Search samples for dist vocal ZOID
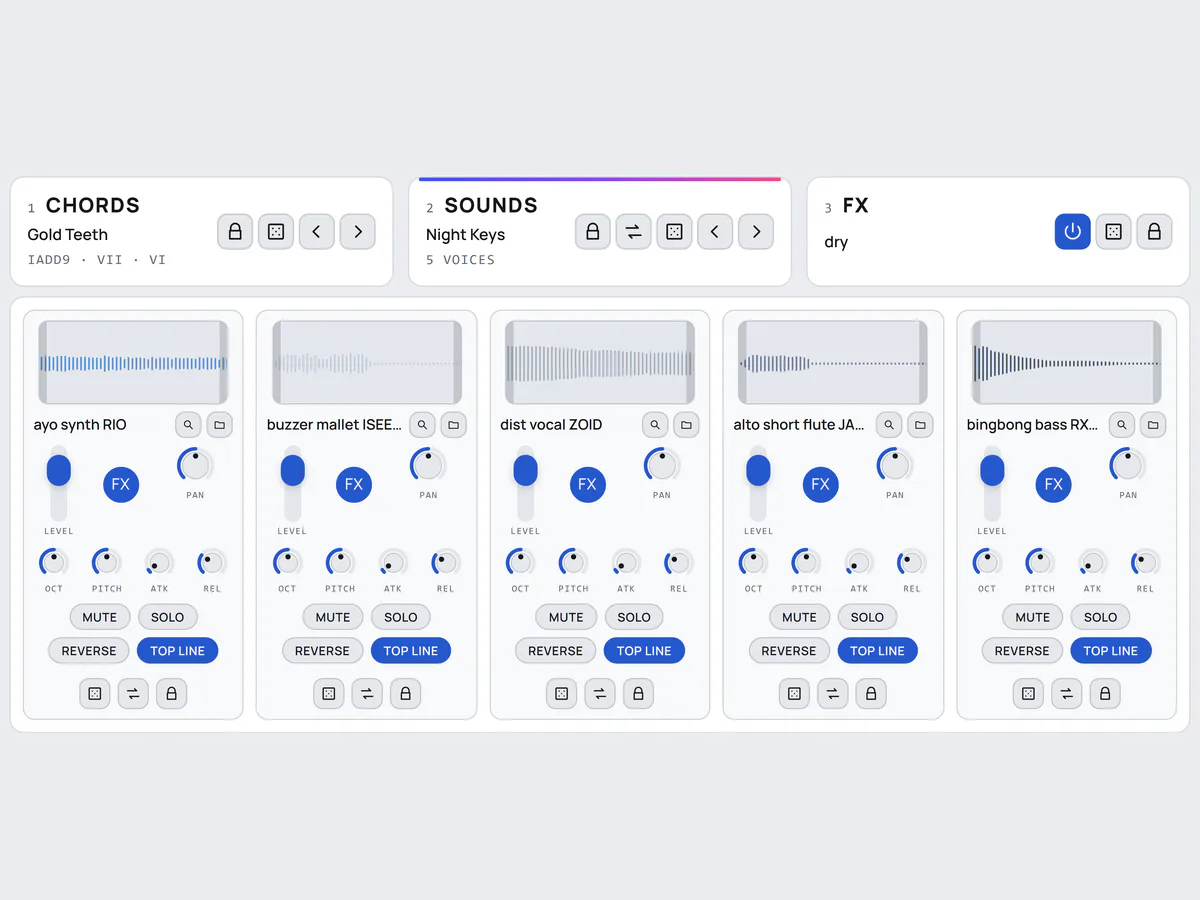 [x=655, y=425]
